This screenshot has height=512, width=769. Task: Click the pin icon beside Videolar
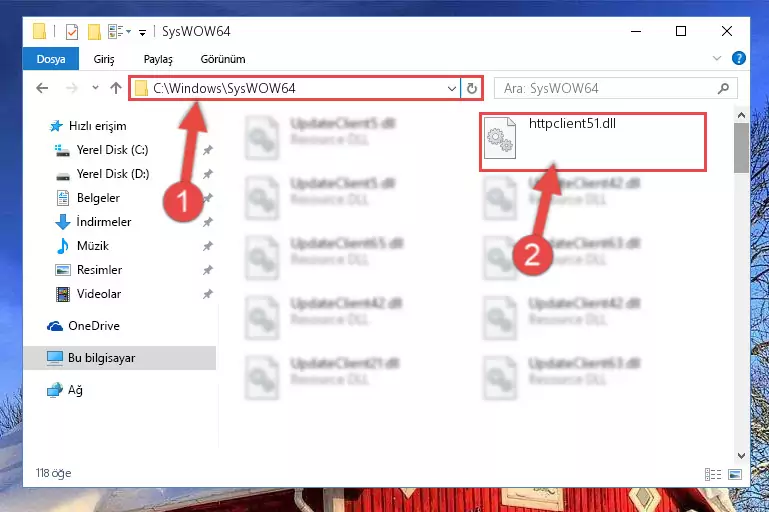tap(208, 294)
